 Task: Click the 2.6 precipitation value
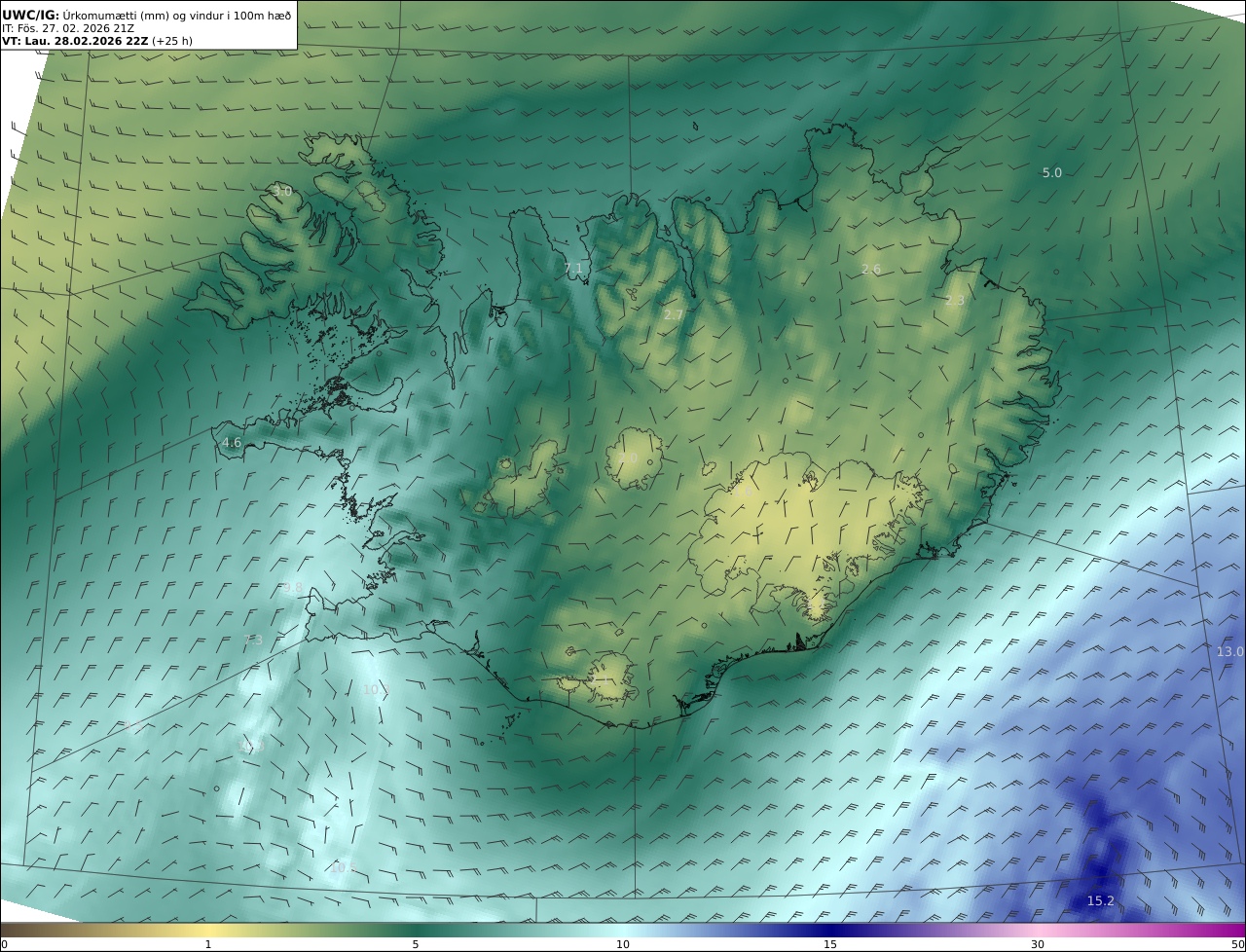coord(871,269)
